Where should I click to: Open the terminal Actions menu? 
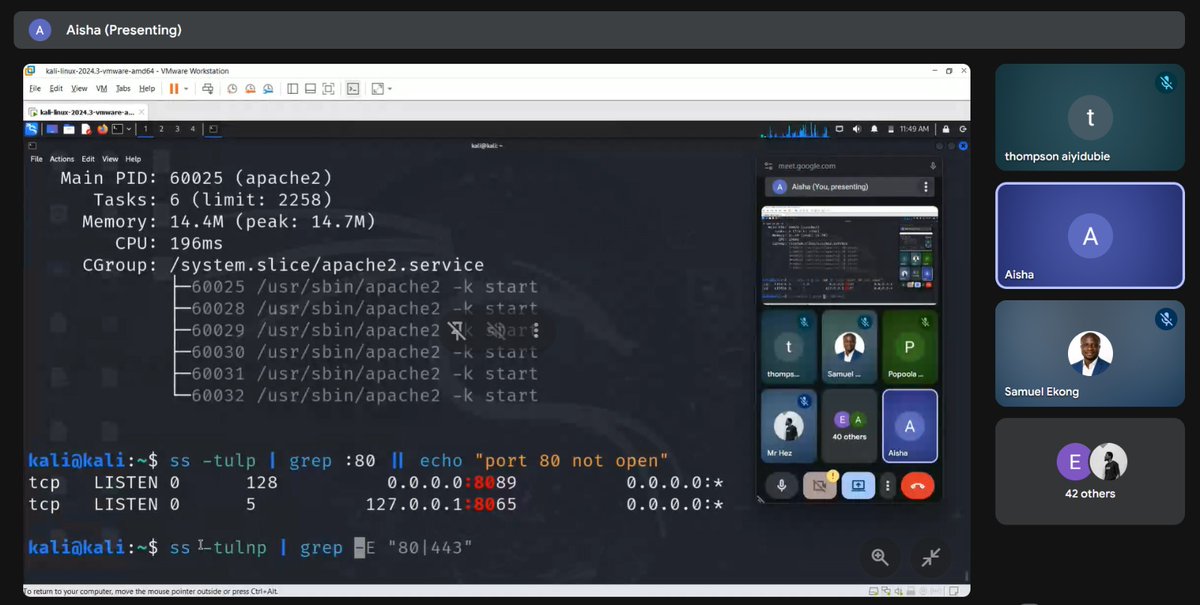(62, 159)
